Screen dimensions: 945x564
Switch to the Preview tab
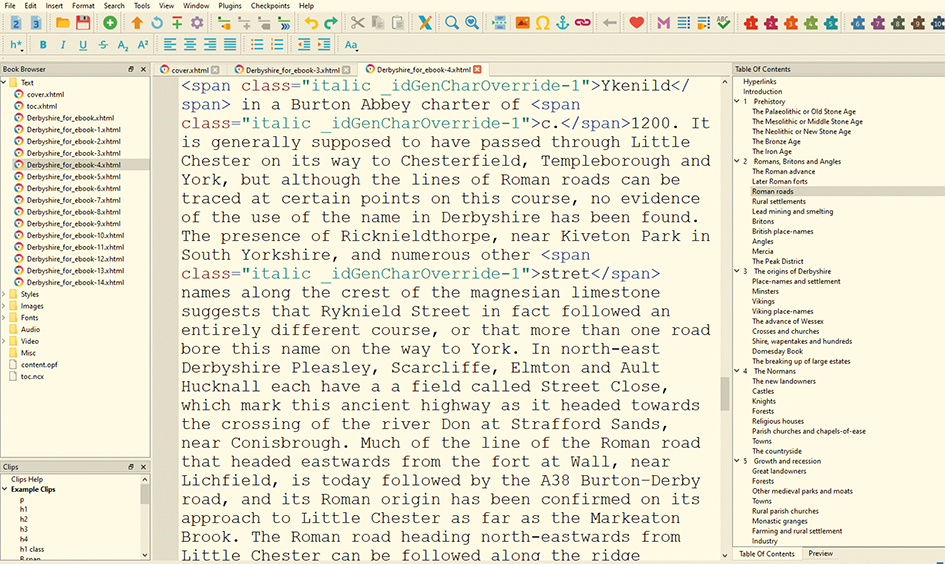[x=821, y=554]
